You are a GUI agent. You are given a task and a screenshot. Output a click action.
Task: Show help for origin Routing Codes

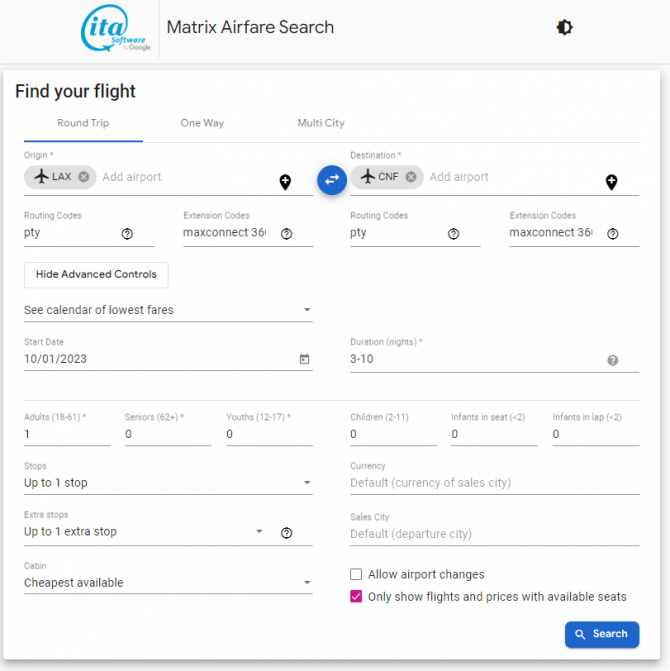[x=127, y=234]
